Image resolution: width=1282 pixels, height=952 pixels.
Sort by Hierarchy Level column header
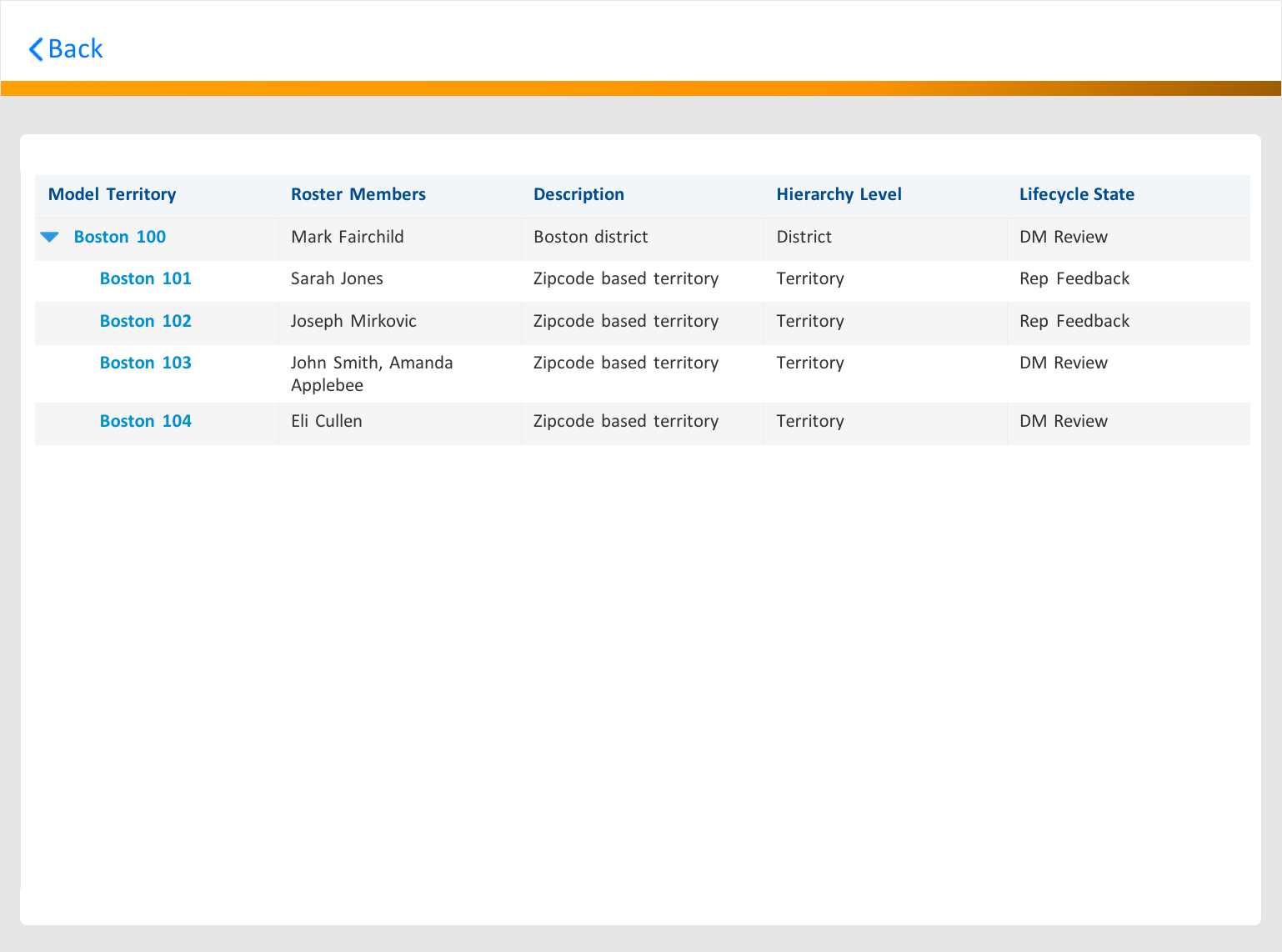(x=839, y=195)
